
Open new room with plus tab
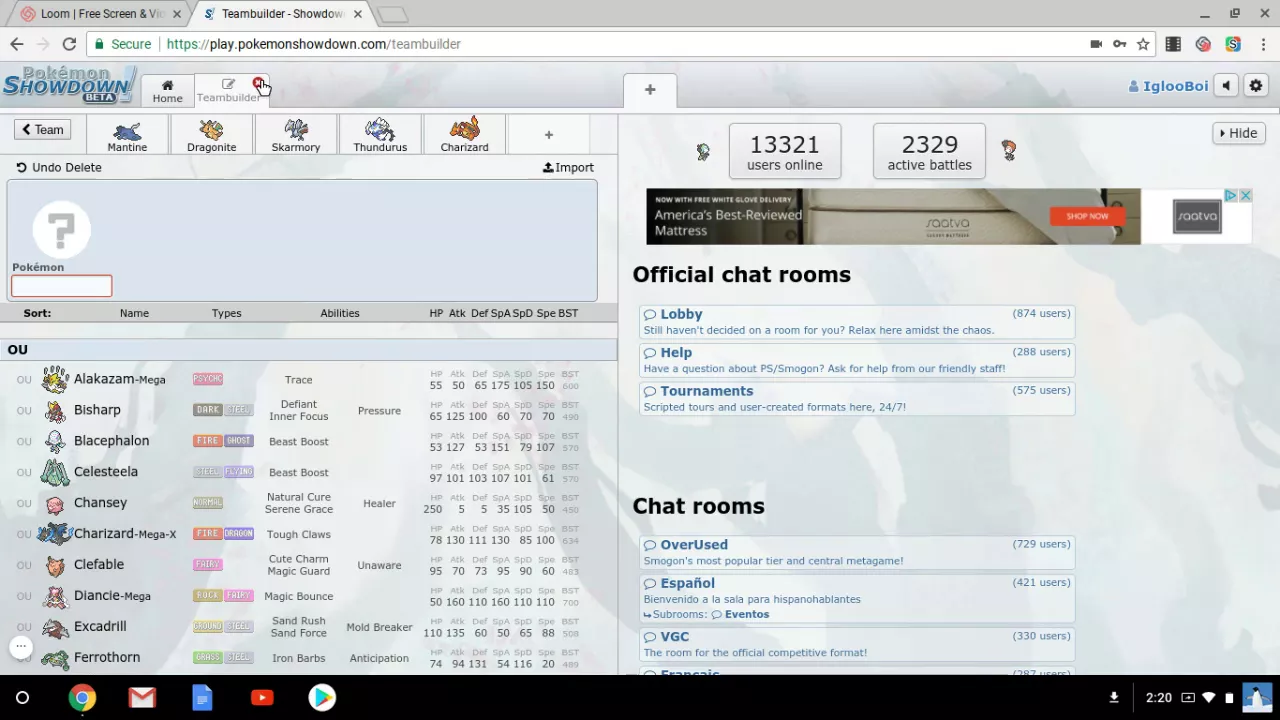coord(650,90)
